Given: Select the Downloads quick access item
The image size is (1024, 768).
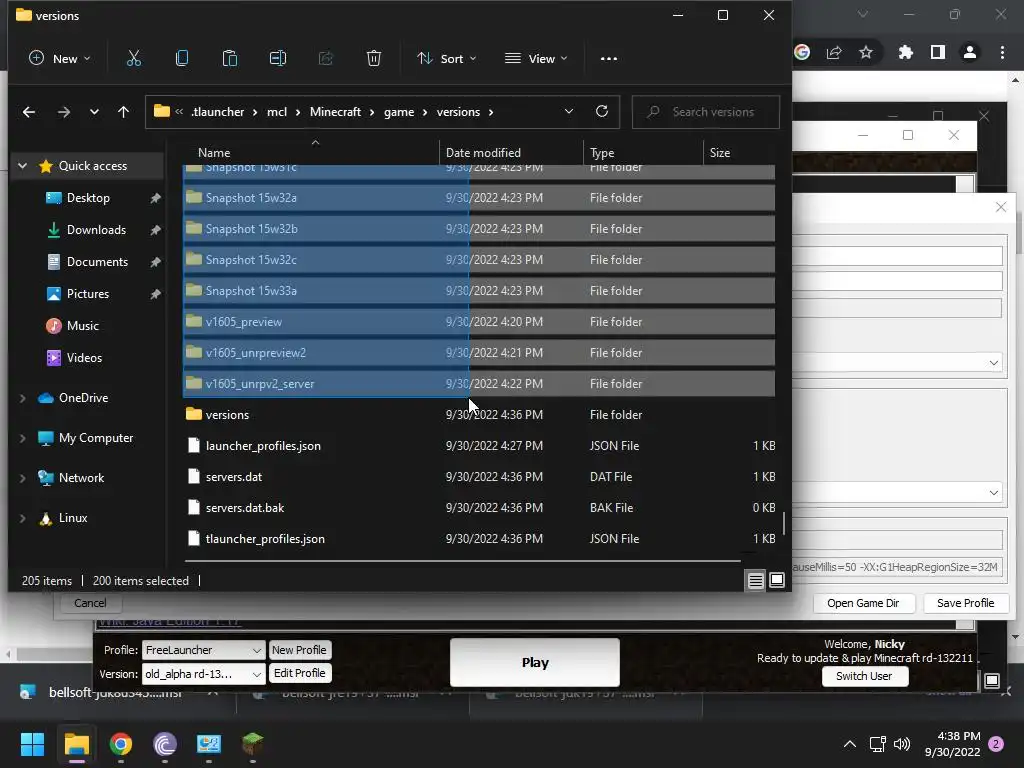Looking at the screenshot, I should coord(96,230).
